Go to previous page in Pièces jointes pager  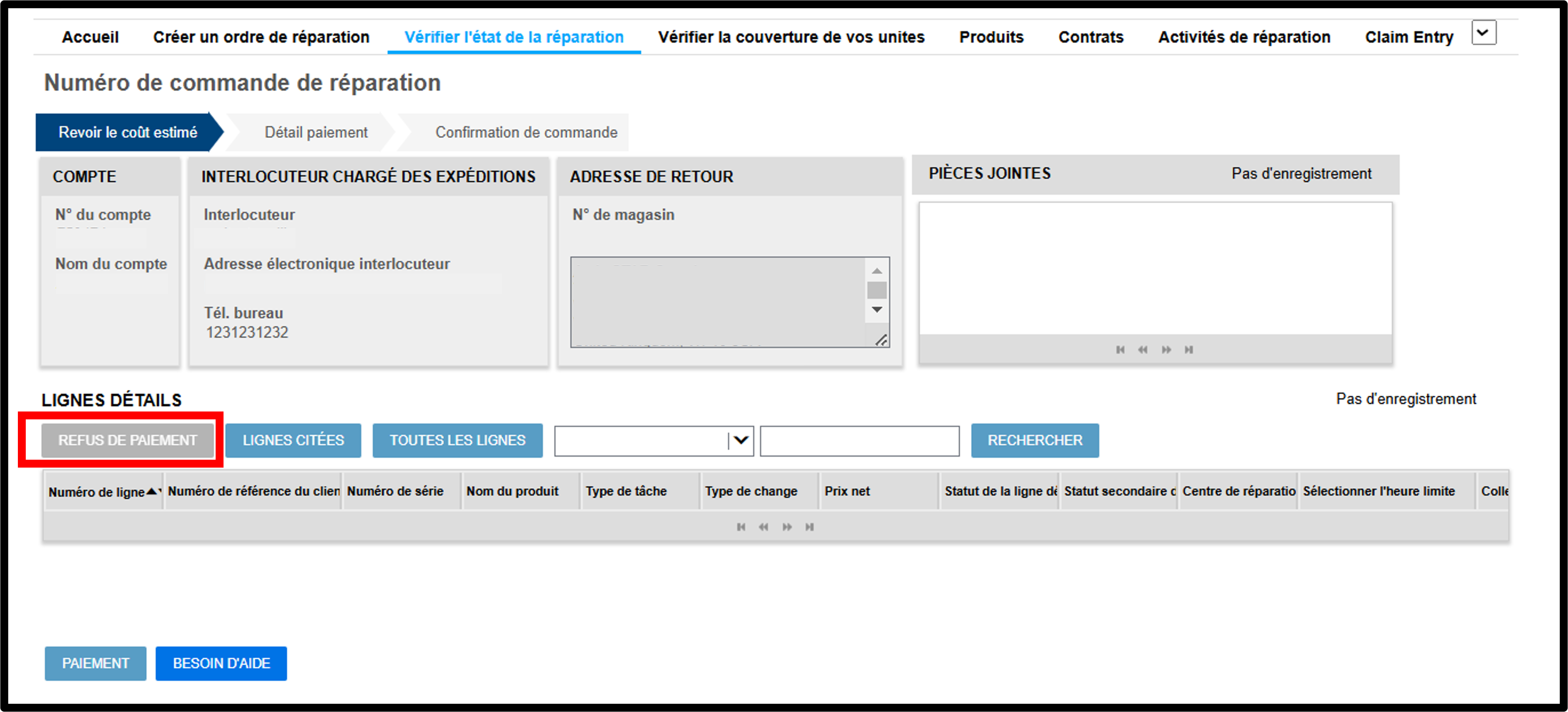point(1143,350)
